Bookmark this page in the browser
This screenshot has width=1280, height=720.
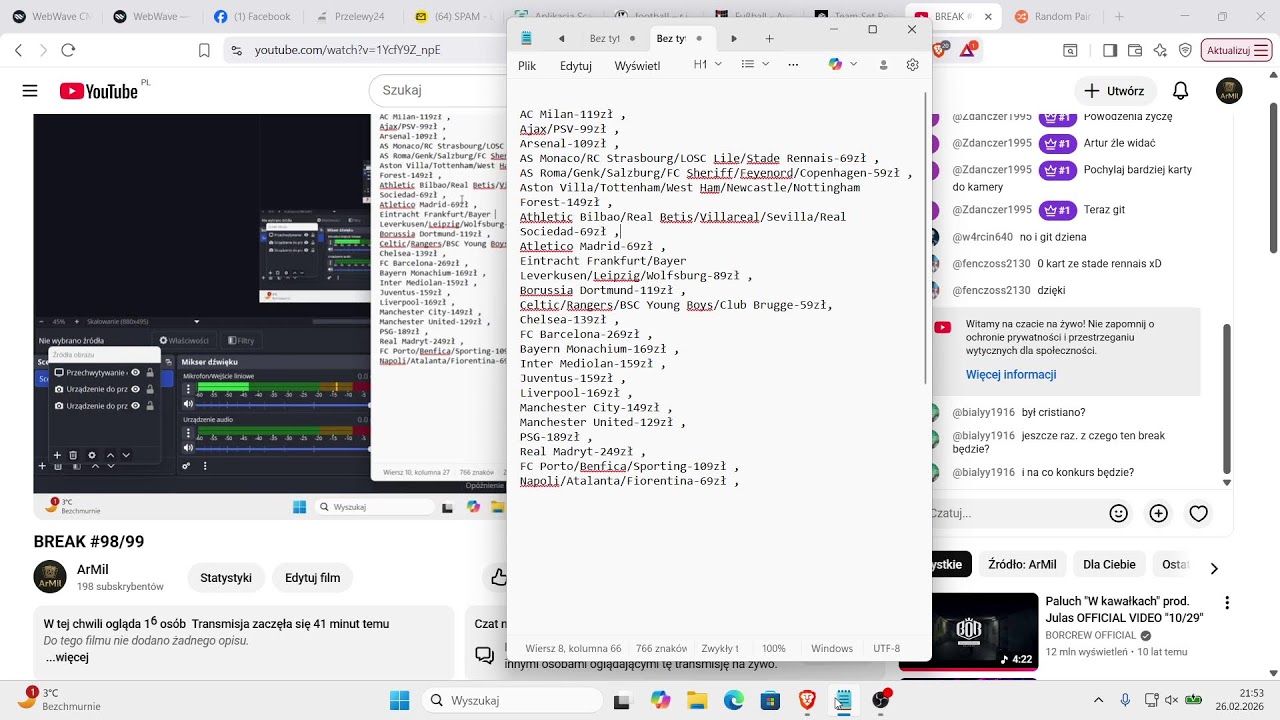tap(204, 50)
